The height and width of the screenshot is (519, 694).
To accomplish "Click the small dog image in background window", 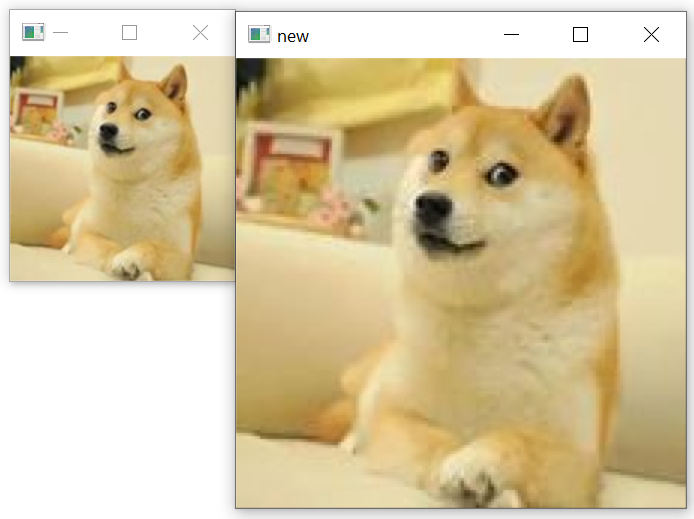I will pos(122,168).
